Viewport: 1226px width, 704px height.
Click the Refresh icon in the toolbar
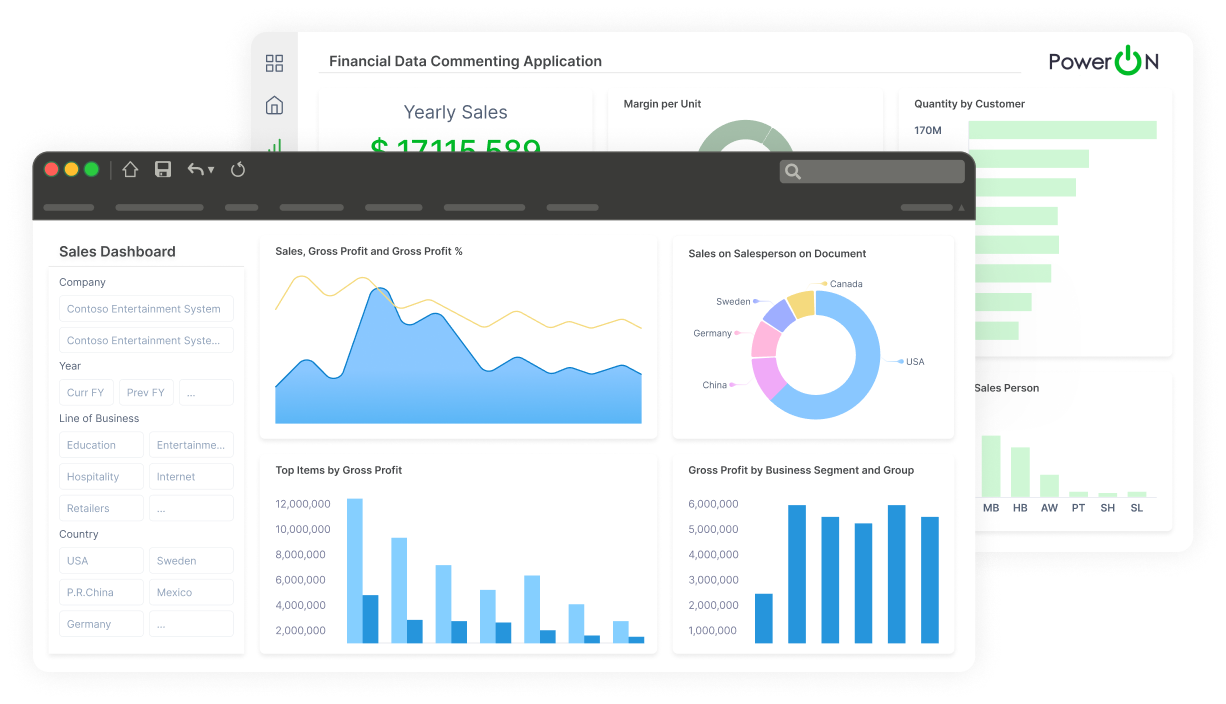(x=238, y=169)
